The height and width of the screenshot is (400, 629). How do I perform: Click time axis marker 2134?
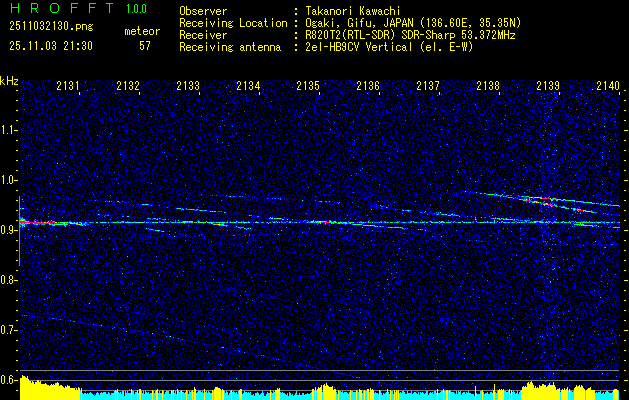(x=248, y=85)
